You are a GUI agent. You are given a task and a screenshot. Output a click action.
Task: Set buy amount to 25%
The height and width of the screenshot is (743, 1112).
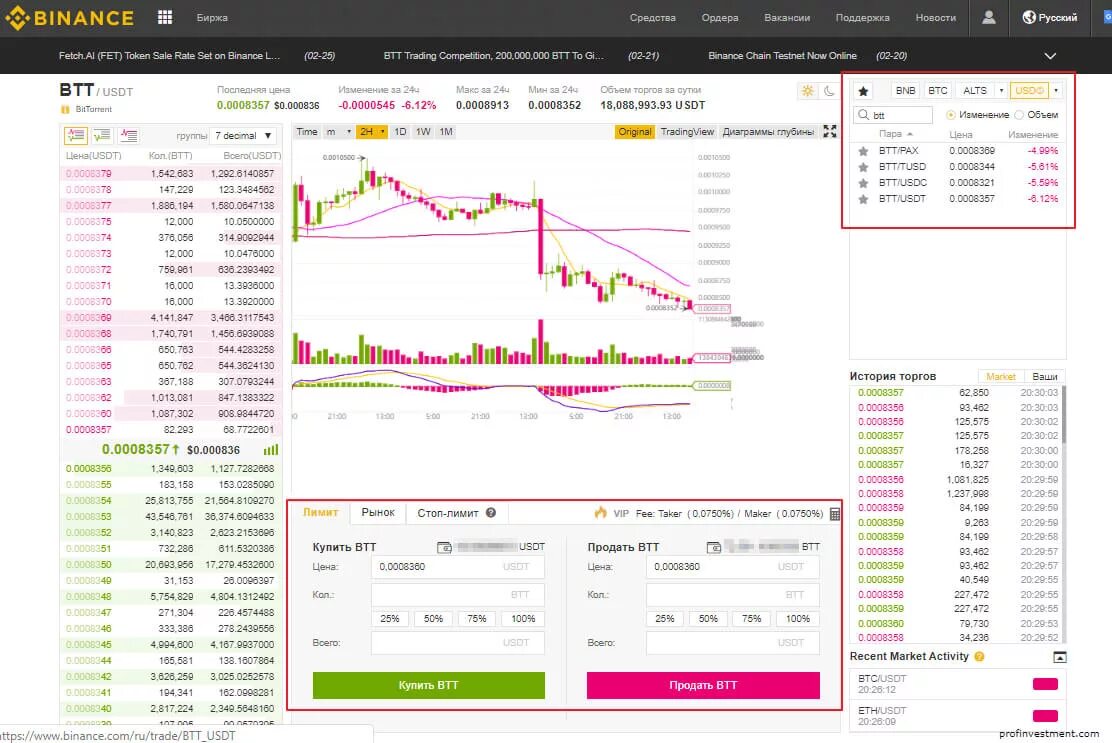[389, 619]
